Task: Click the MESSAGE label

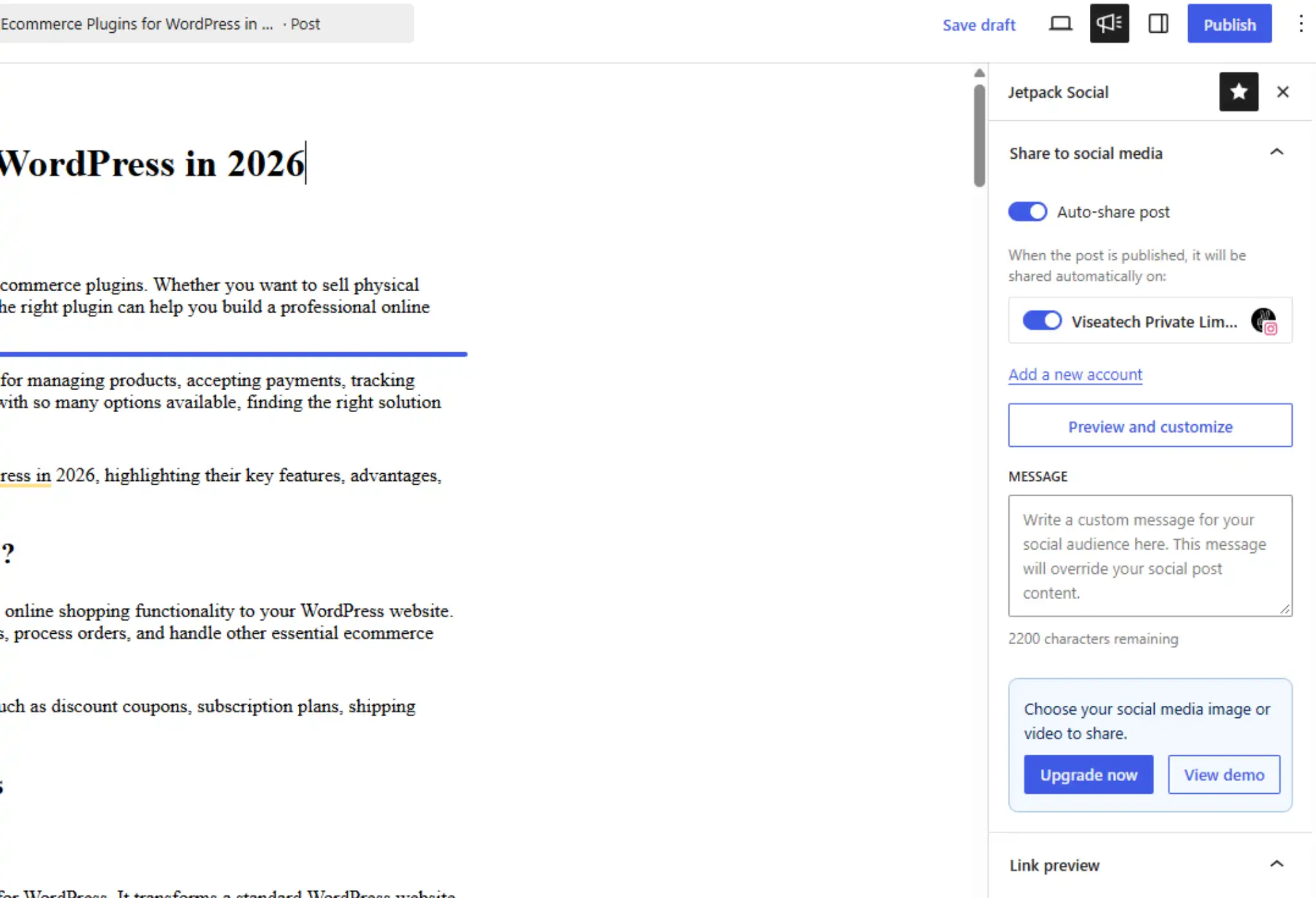Action: coord(1038,476)
